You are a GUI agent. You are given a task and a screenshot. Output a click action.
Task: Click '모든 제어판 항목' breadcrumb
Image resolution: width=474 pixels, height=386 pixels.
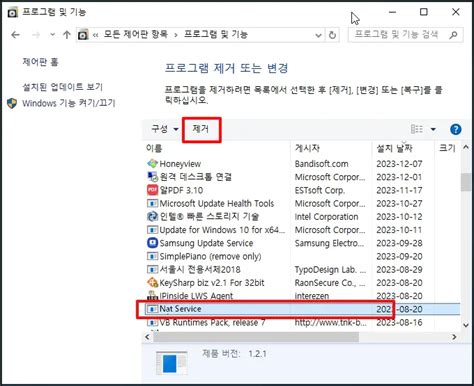tap(136, 34)
